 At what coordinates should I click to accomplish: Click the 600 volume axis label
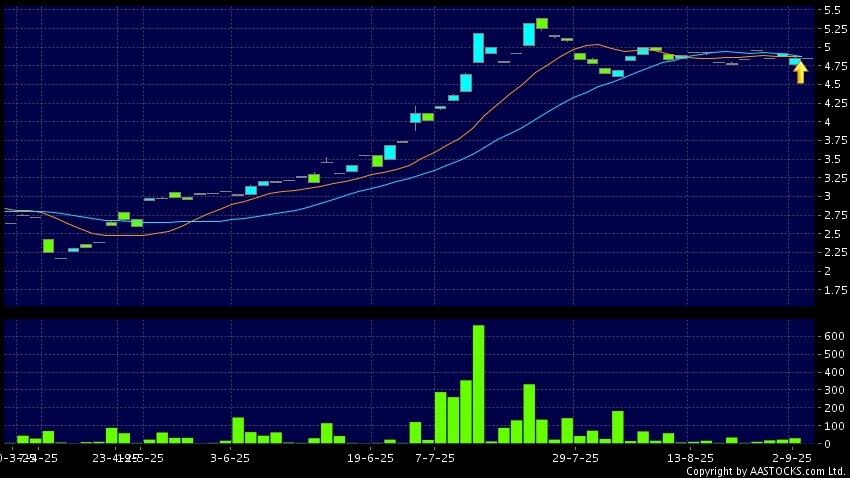832,336
